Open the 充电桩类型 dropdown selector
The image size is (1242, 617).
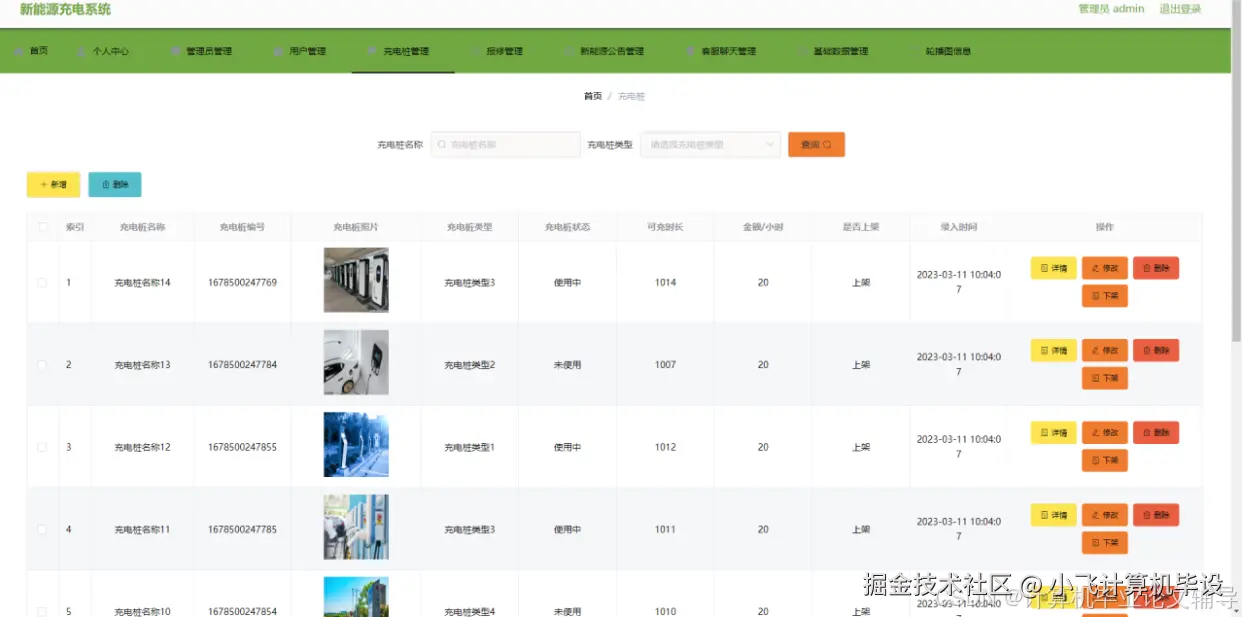[710, 144]
